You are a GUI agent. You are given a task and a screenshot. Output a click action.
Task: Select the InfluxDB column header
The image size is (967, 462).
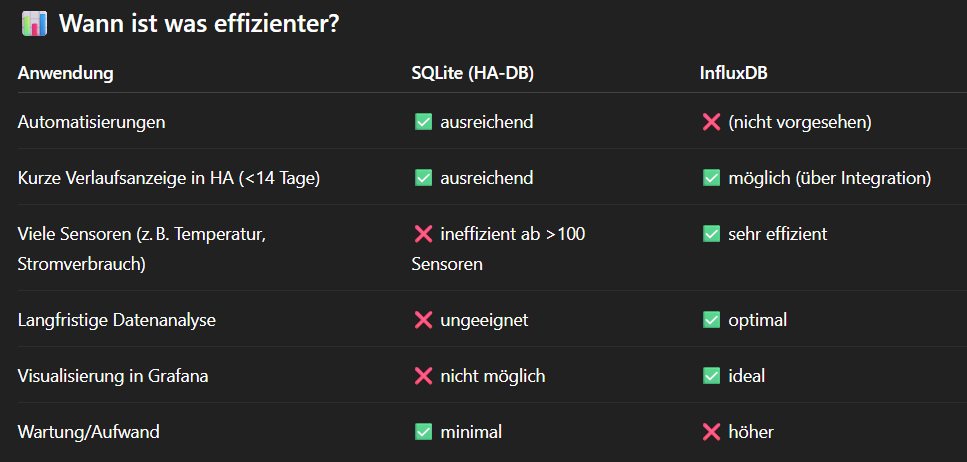733,73
